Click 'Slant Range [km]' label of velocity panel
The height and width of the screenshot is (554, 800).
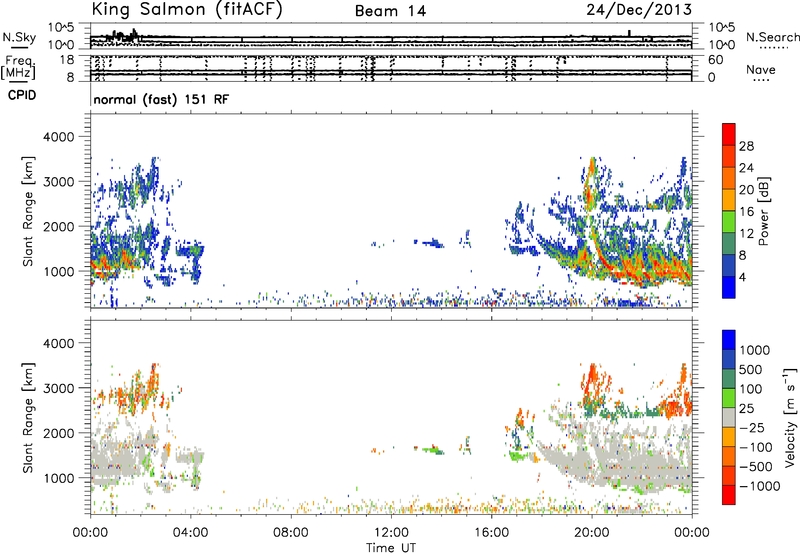(x=28, y=418)
